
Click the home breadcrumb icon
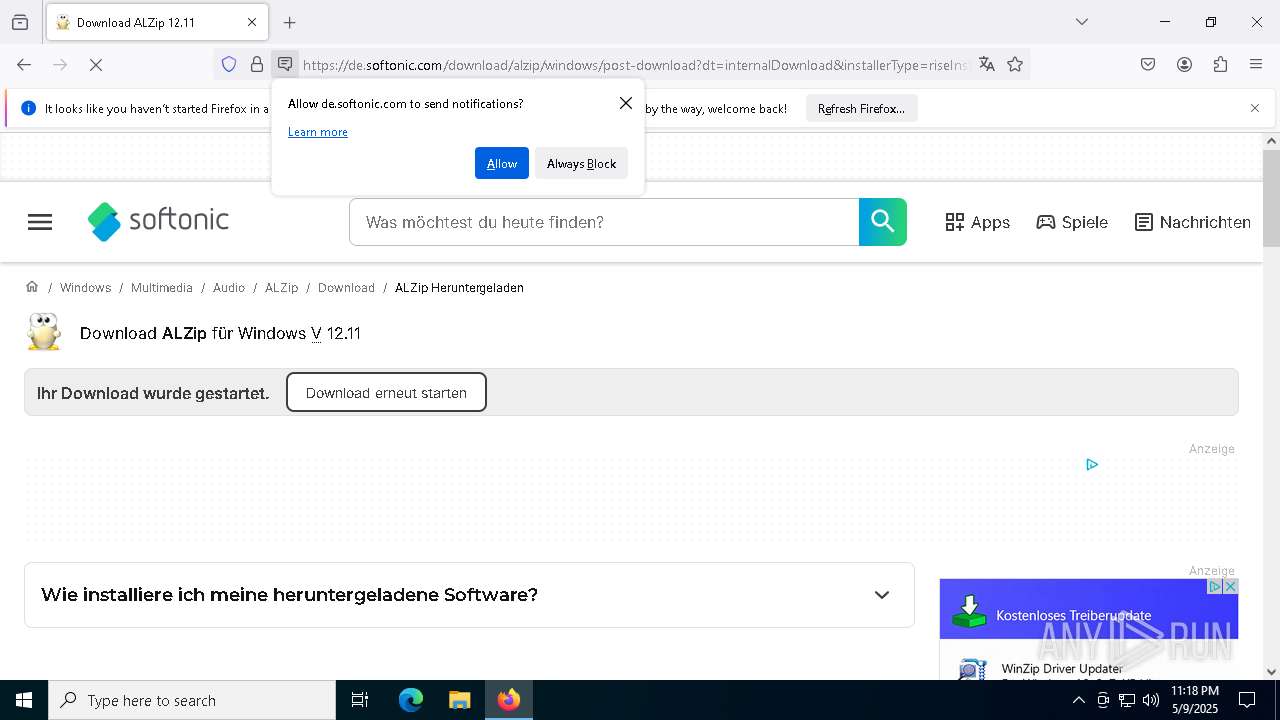coord(32,287)
